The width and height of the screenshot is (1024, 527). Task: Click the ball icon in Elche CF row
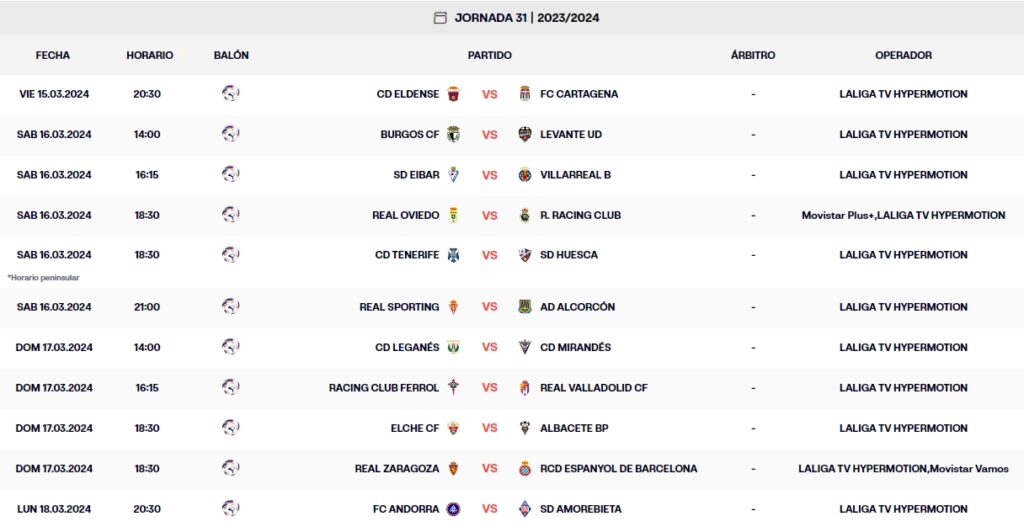pos(231,428)
